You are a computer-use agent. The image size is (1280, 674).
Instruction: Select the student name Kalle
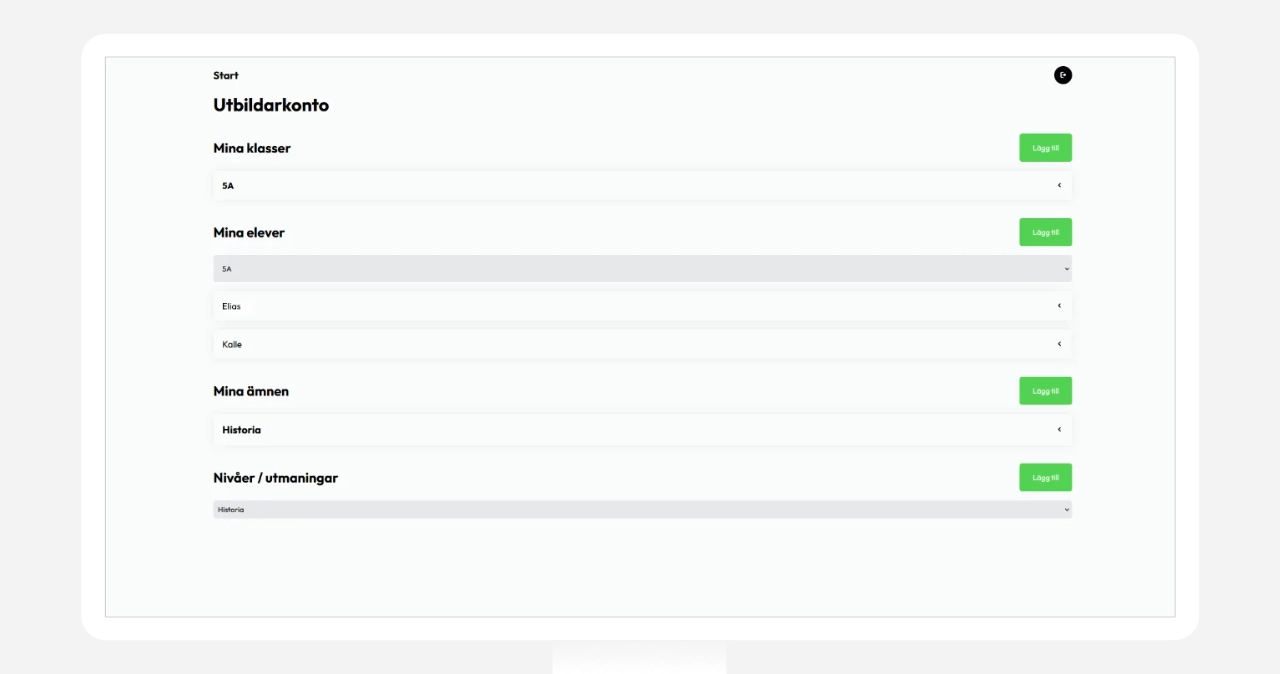232,344
